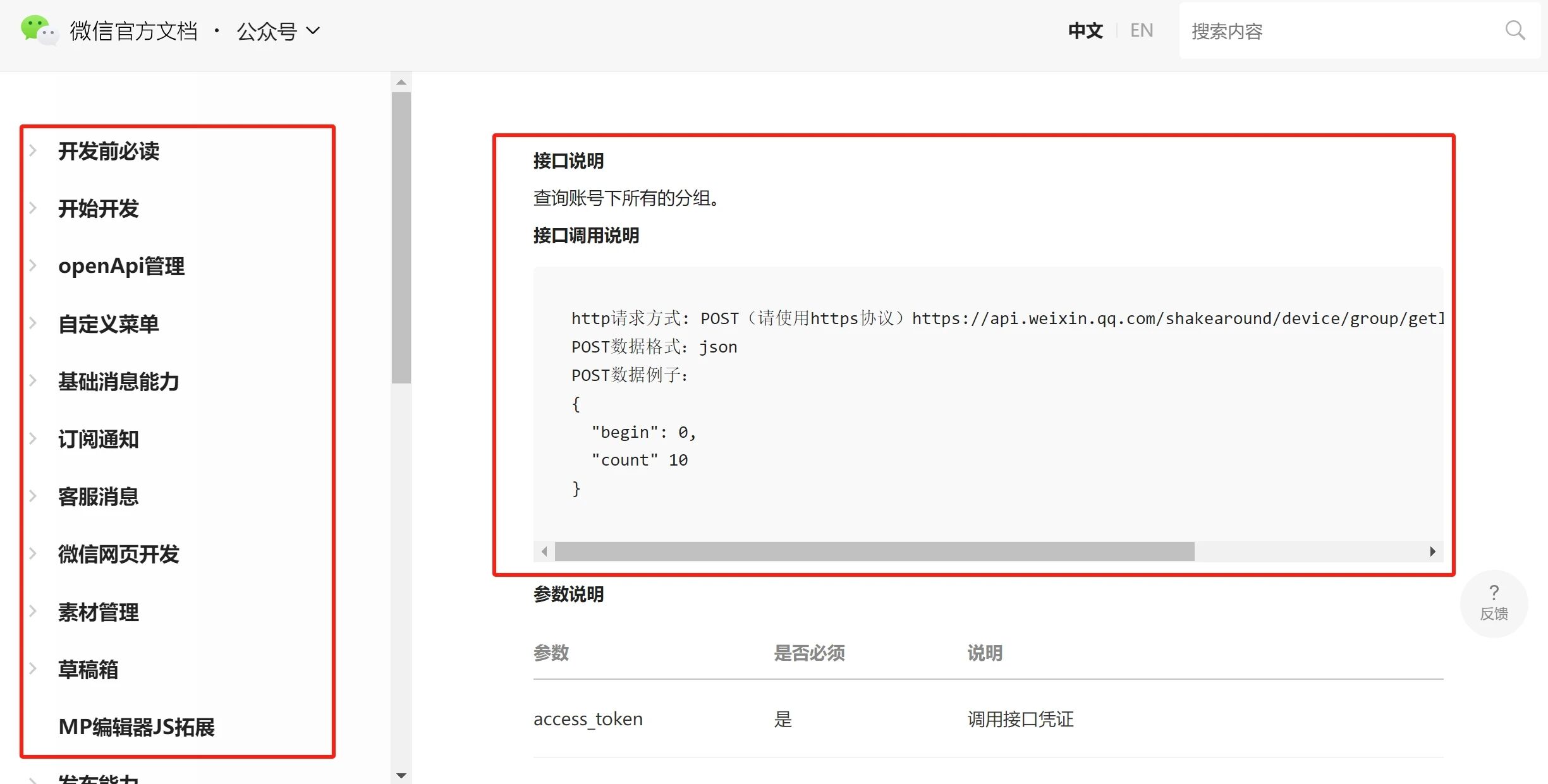
Task: Expand the 素材管理 chevron
Action: 33,612
